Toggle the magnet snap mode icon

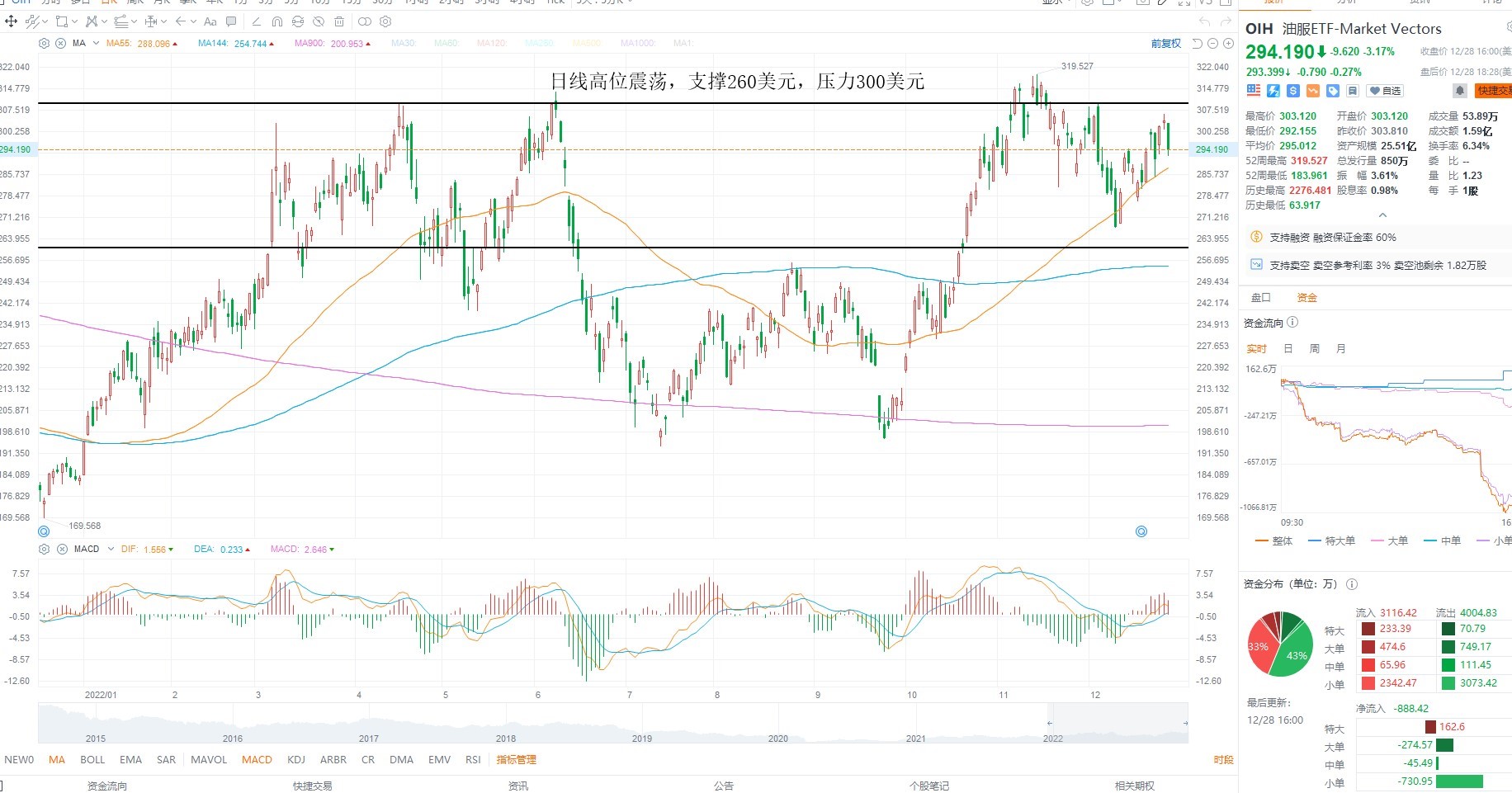pyautogui.click(x=277, y=21)
